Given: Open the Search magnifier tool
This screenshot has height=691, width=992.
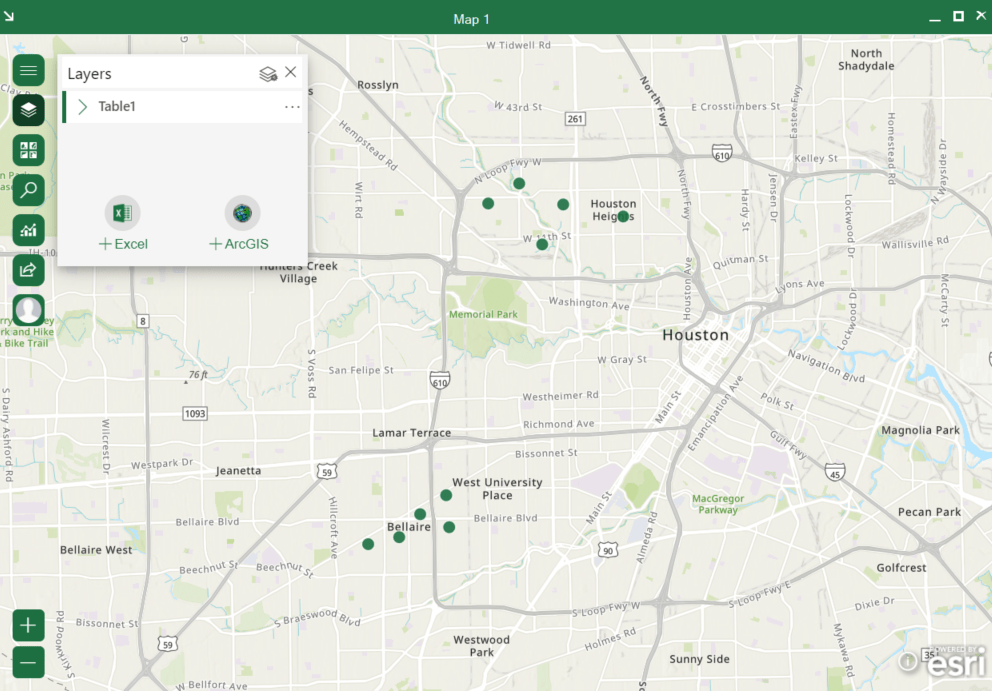Looking at the screenshot, I should coord(28,190).
